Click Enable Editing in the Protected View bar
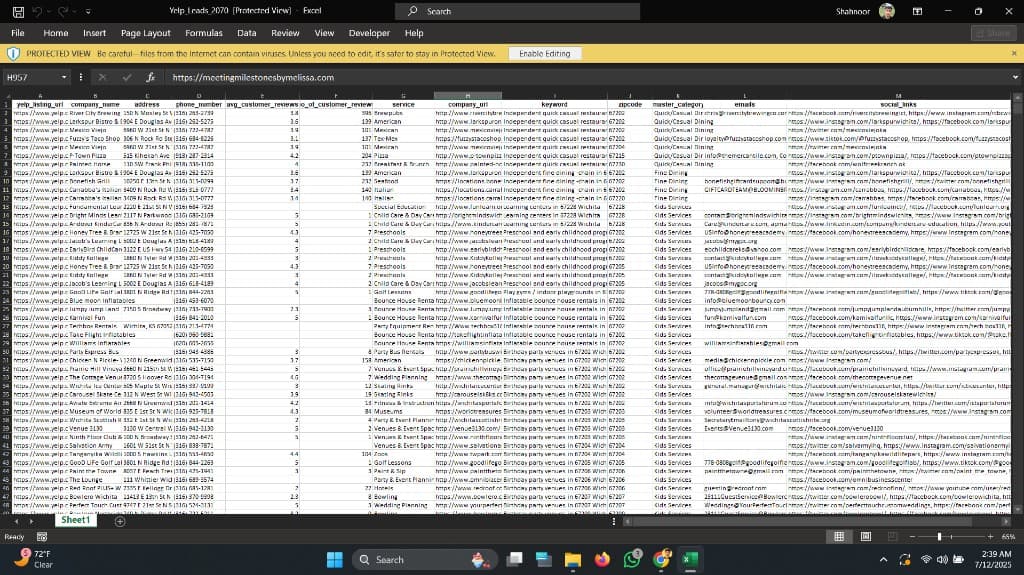This screenshot has height=575, width=1024. click(544, 54)
